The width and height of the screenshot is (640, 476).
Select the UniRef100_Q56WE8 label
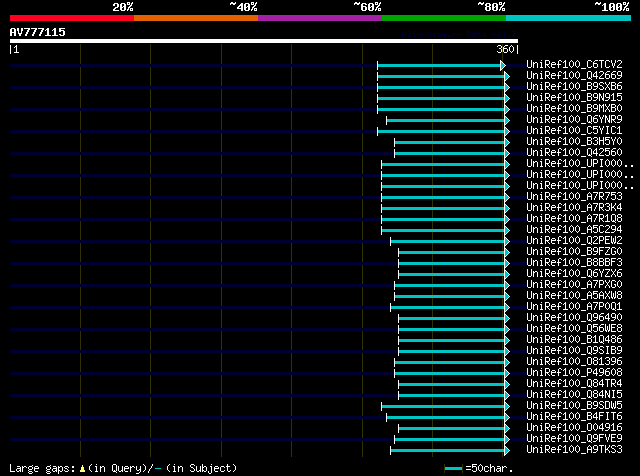[x=574, y=329]
